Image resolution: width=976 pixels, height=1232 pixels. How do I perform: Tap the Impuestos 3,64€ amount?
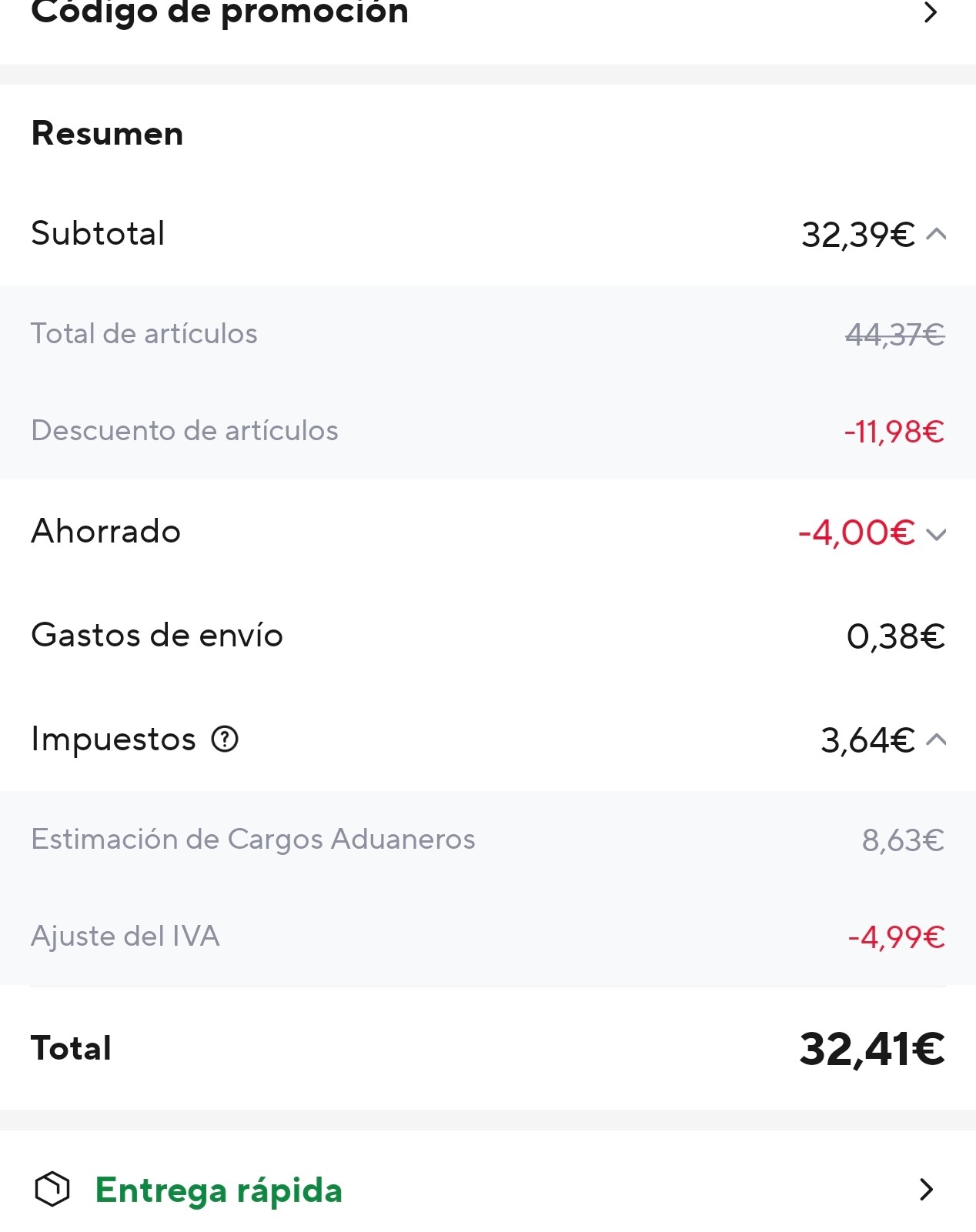click(x=867, y=740)
